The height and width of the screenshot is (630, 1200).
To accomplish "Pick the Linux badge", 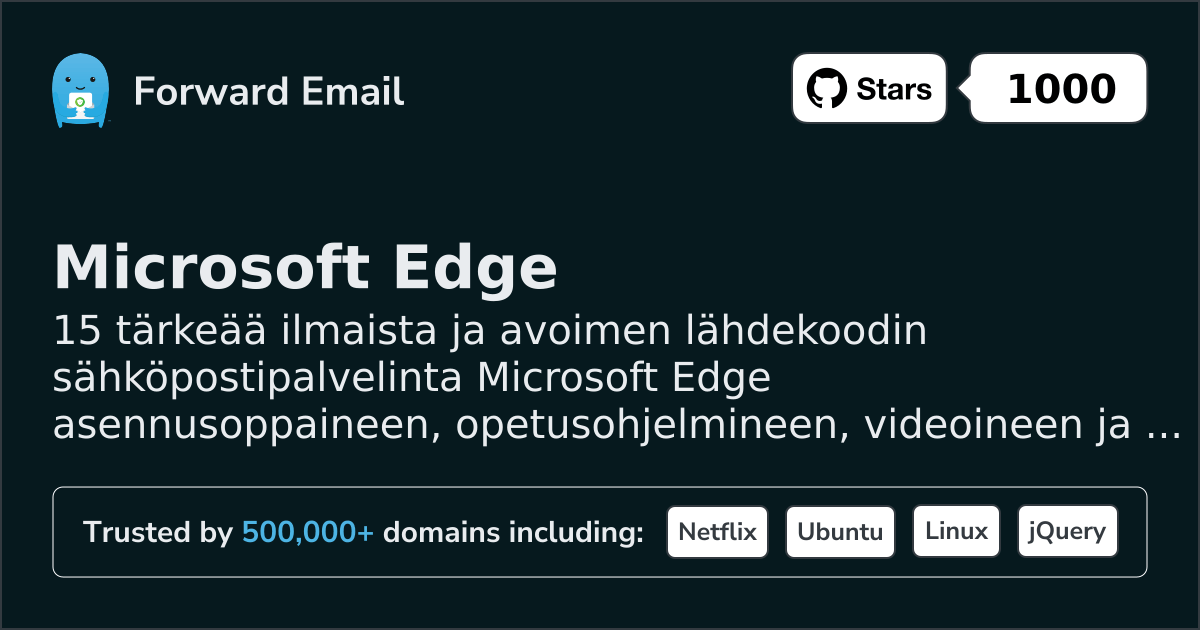I will tap(956, 532).
